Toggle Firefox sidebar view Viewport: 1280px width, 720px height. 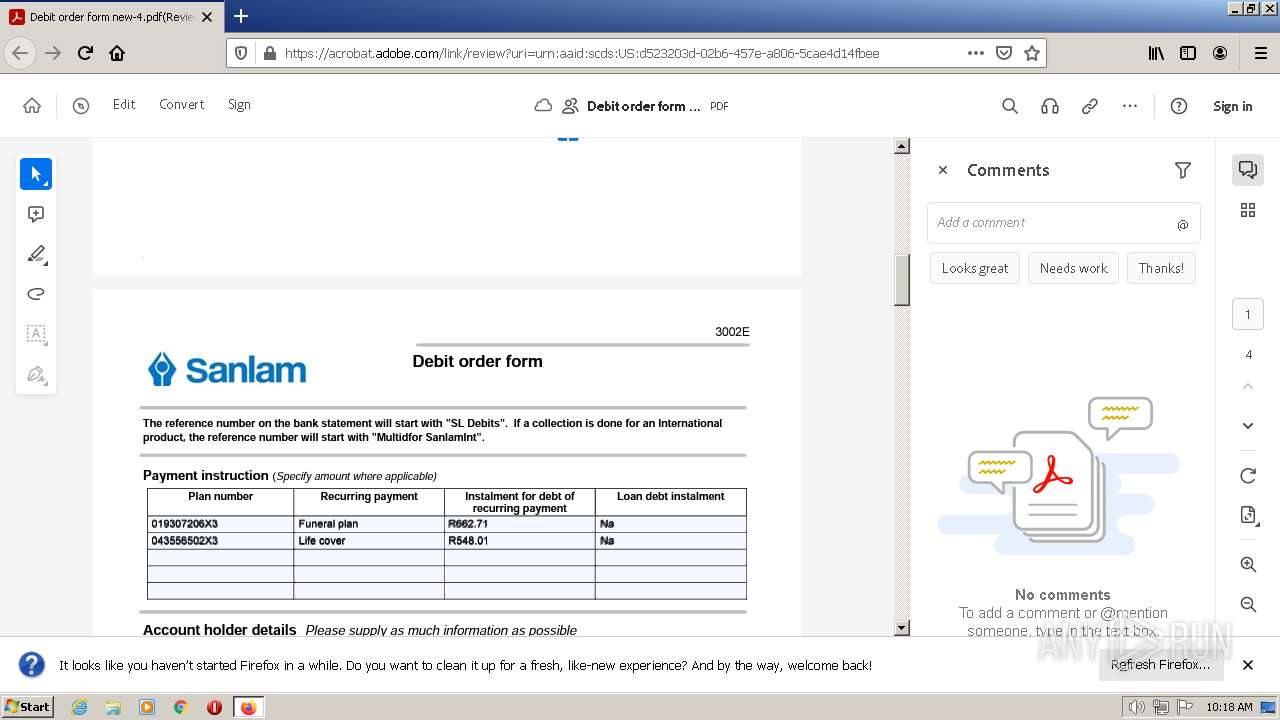[1188, 53]
